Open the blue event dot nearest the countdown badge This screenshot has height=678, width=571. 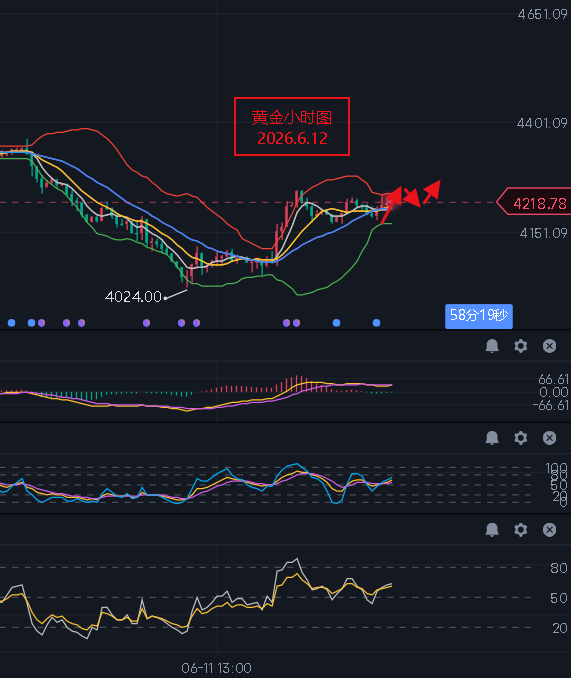tap(376, 323)
